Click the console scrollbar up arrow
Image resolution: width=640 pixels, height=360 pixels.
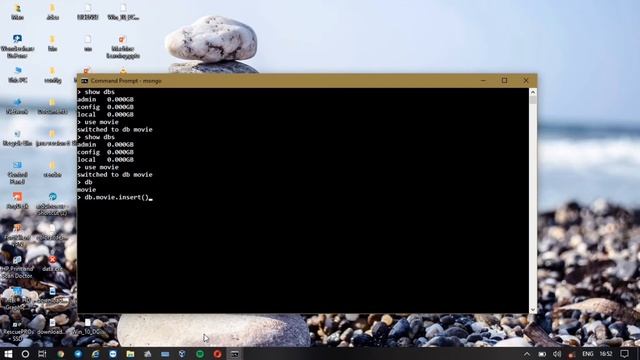click(533, 92)
